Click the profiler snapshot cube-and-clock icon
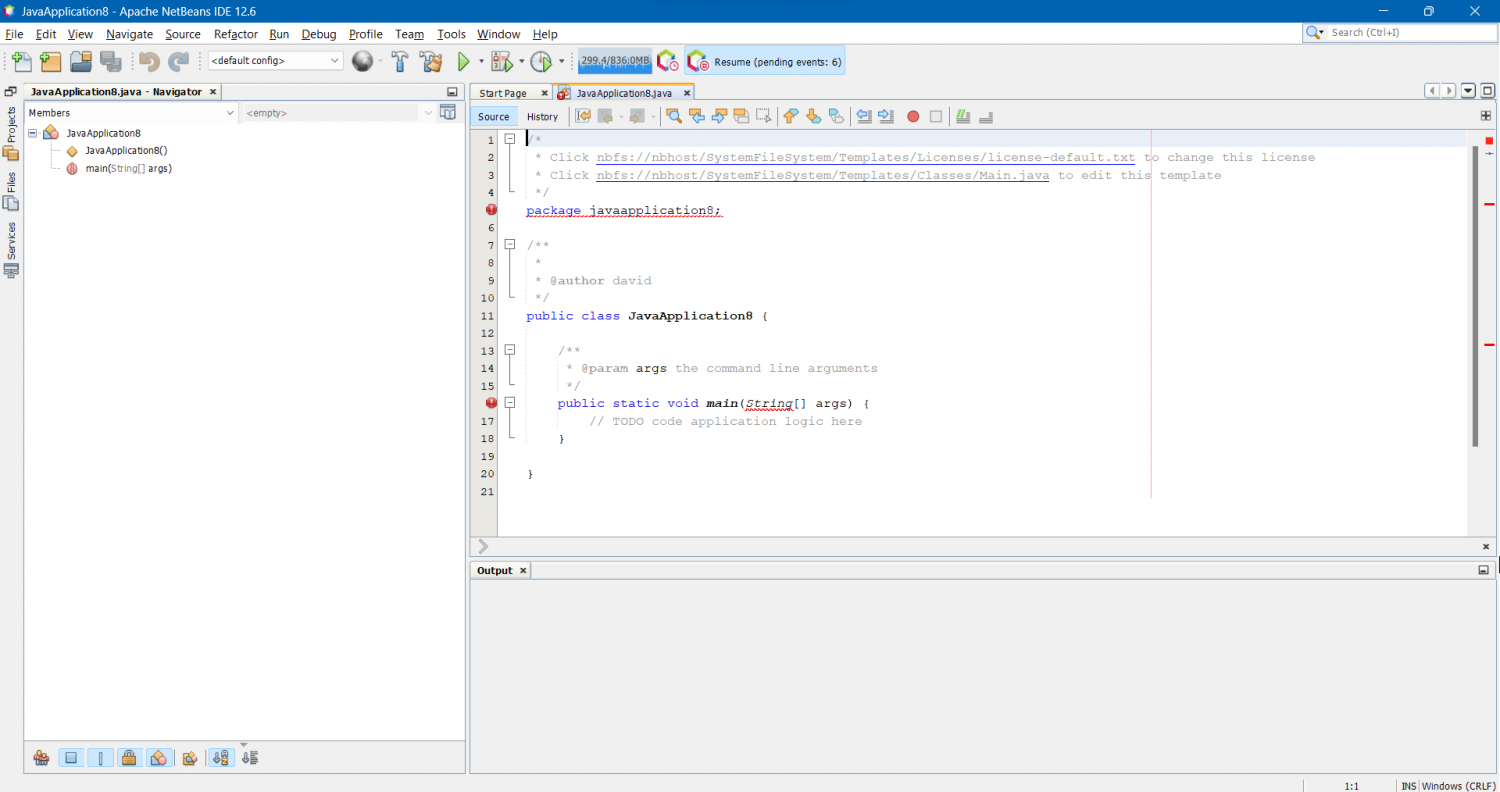This screenshot has width=1500, height=792. (667, 61)
